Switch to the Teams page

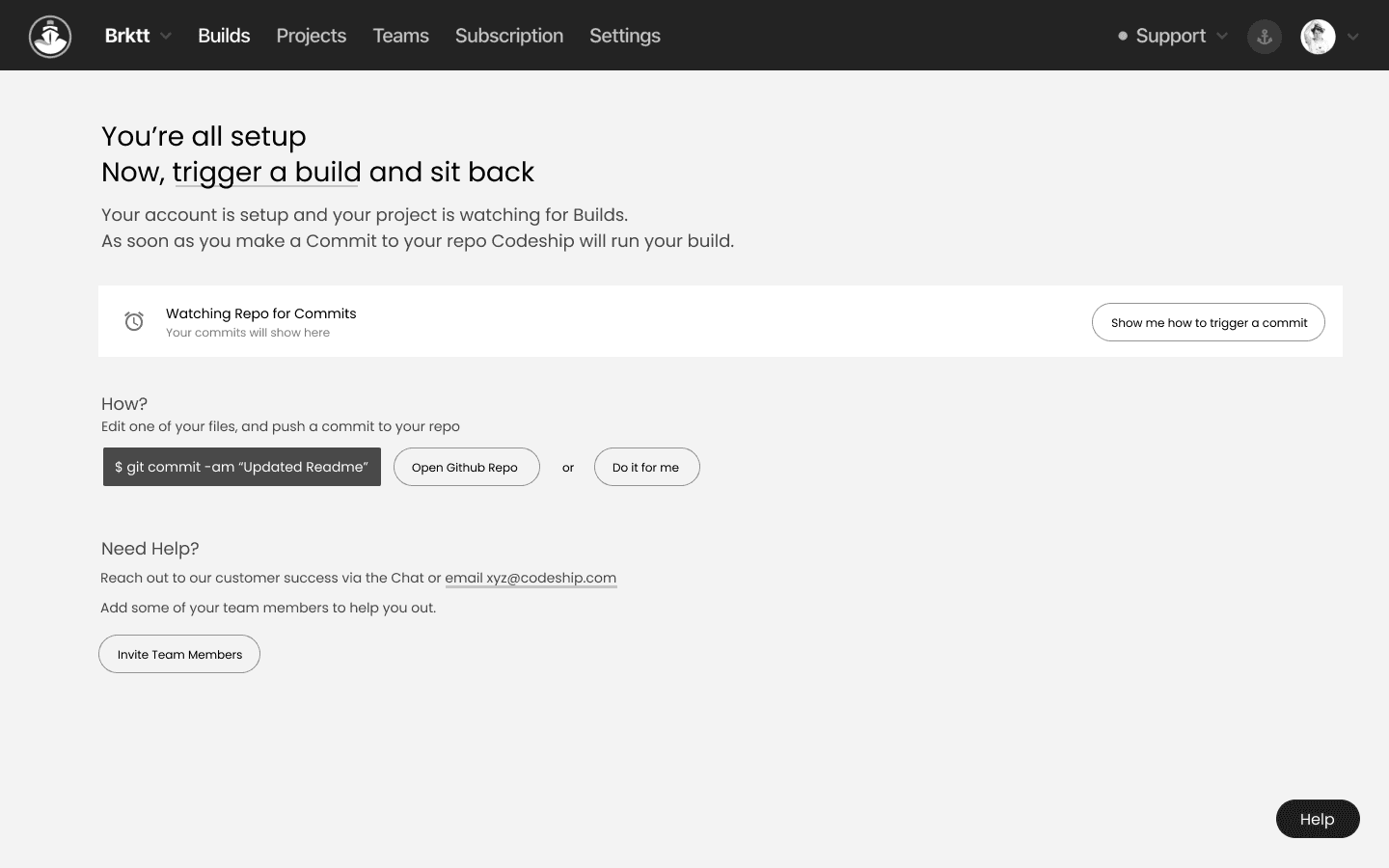tap(400, 36)
